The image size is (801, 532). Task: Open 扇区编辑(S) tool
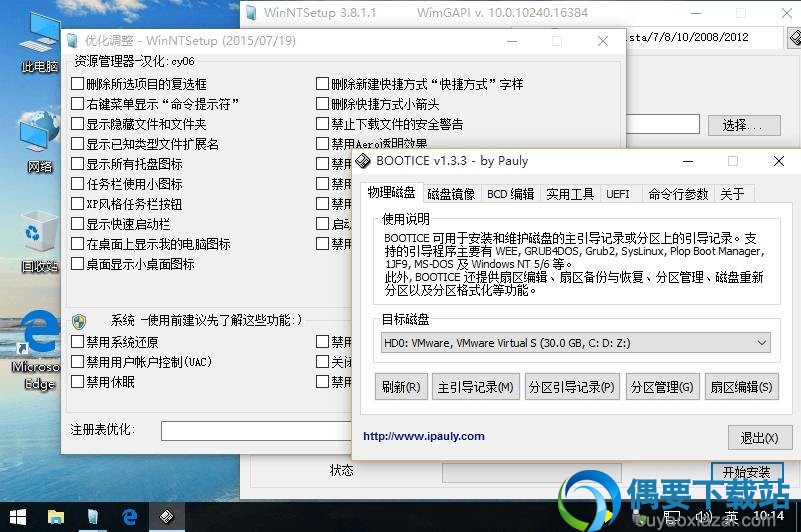coord(742,387)
